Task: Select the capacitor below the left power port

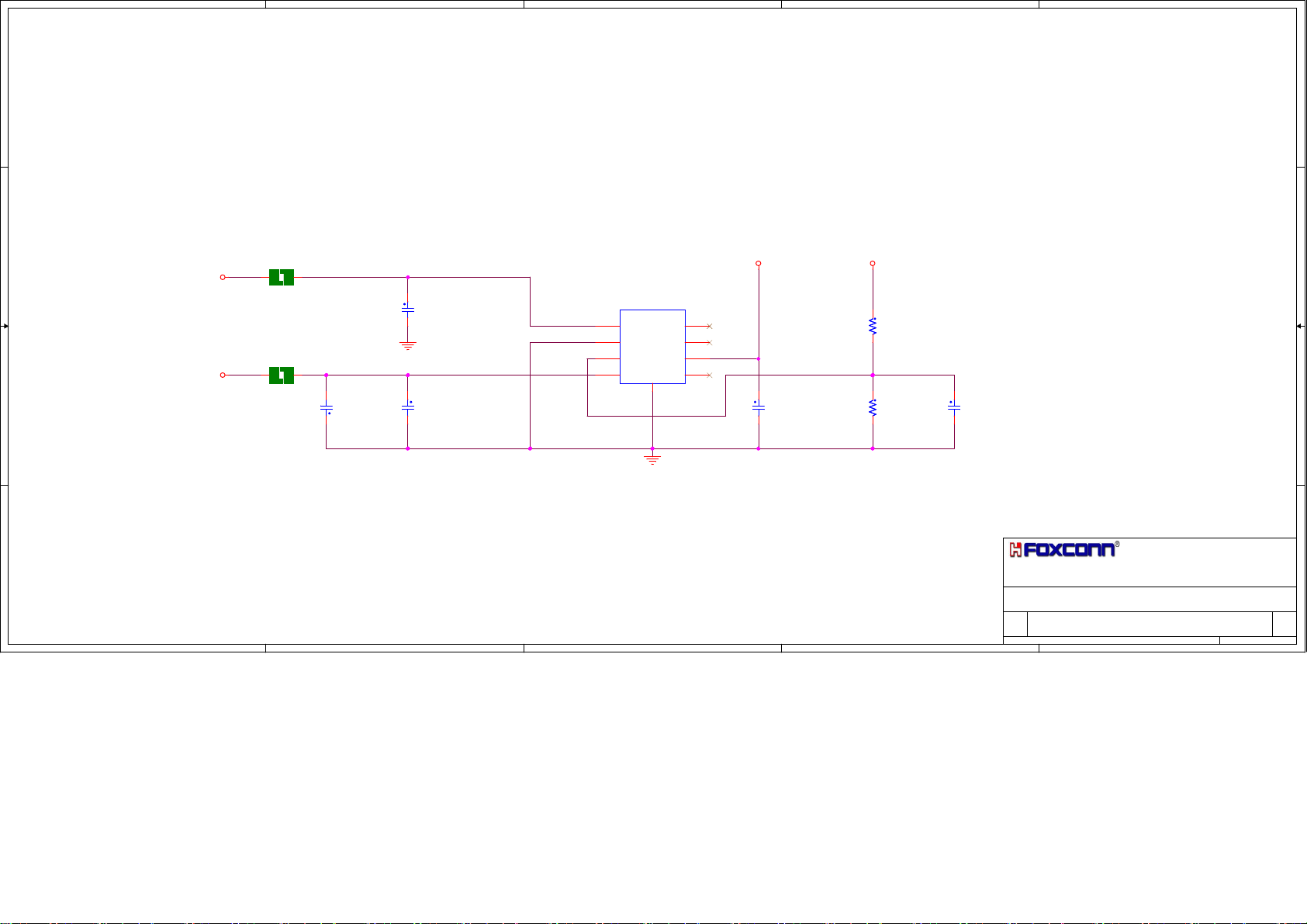Action: 759,406
